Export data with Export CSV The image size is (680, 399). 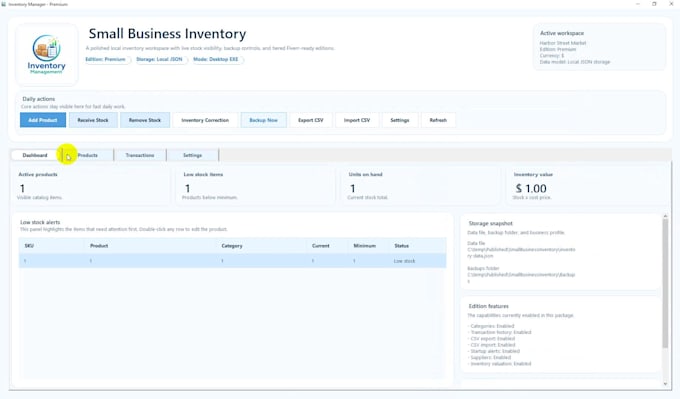tap(311, 120)
